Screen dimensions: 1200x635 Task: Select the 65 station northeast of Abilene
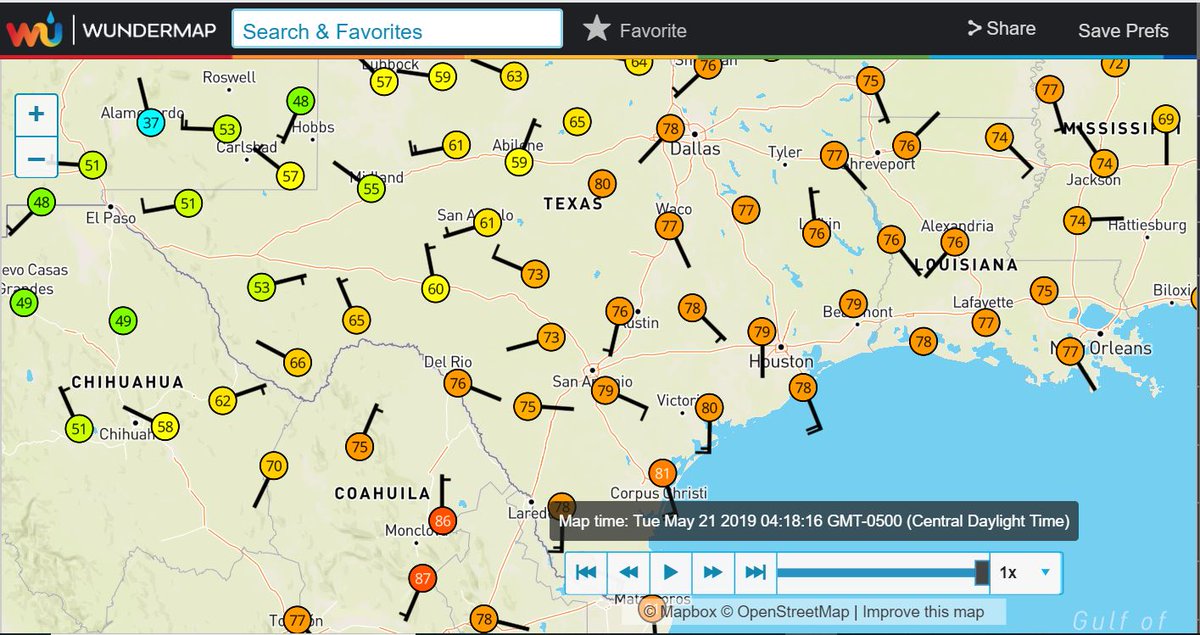(577, 122)
